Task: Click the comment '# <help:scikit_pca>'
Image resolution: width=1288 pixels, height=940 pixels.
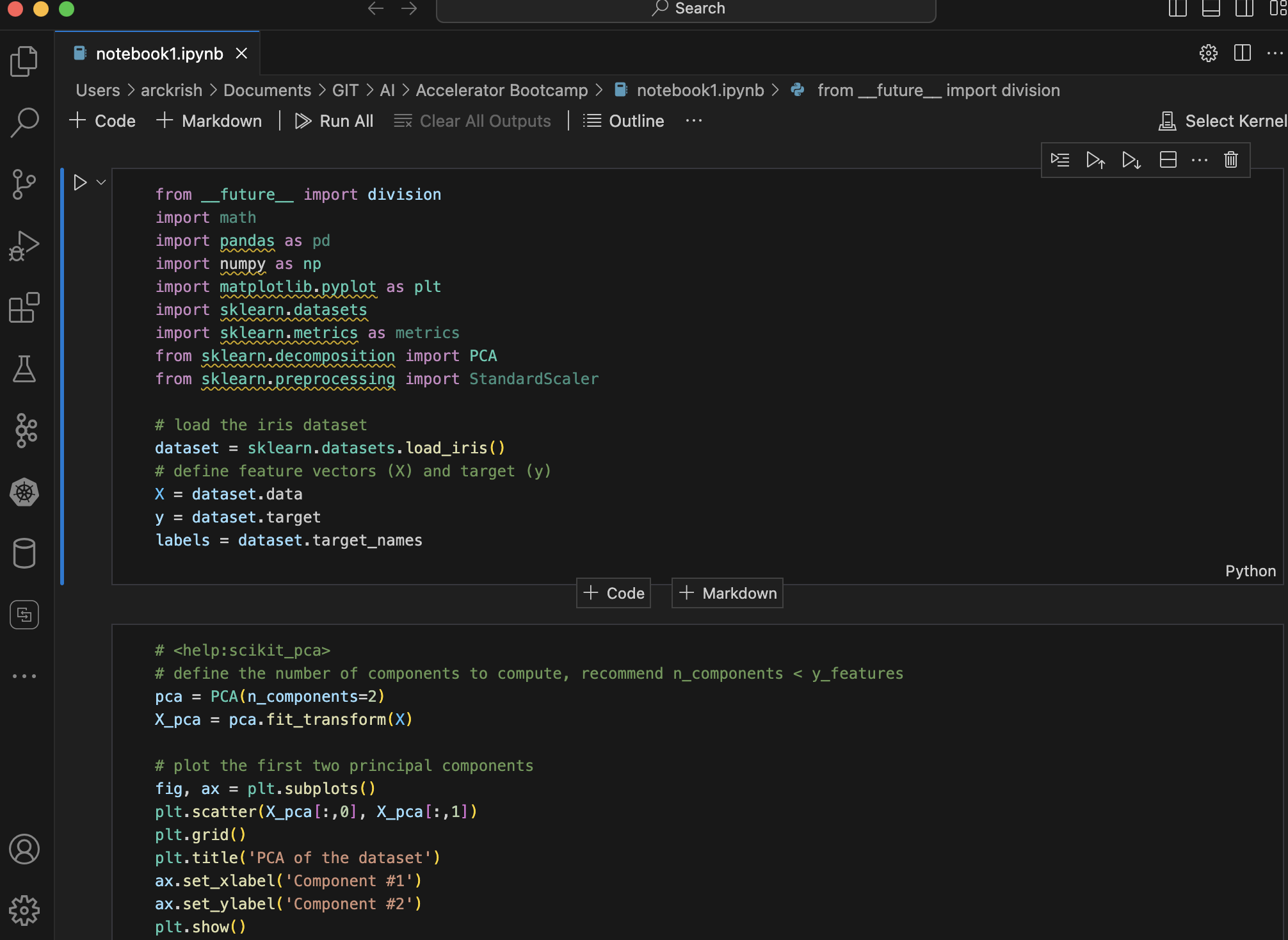Action: [x=243, y=651]
